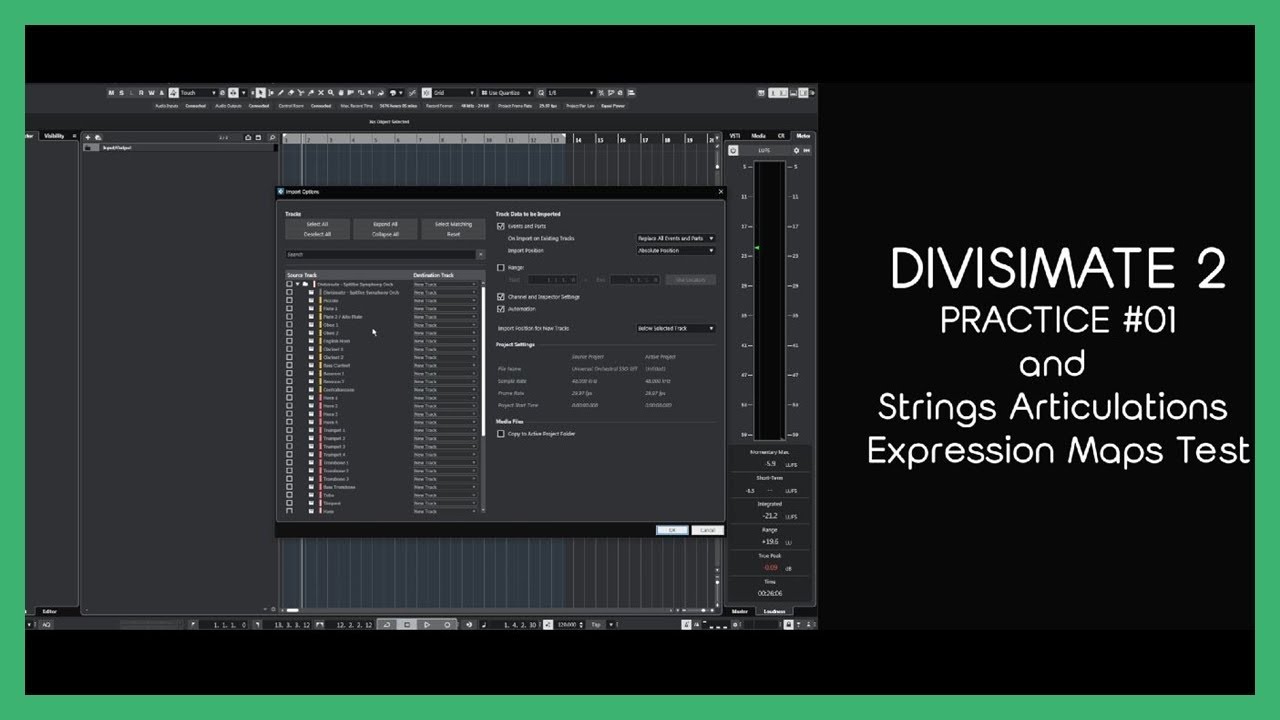Enable the Events and Parts checkbox
The width and height of the screenshot is (1280, 720).
501,227
